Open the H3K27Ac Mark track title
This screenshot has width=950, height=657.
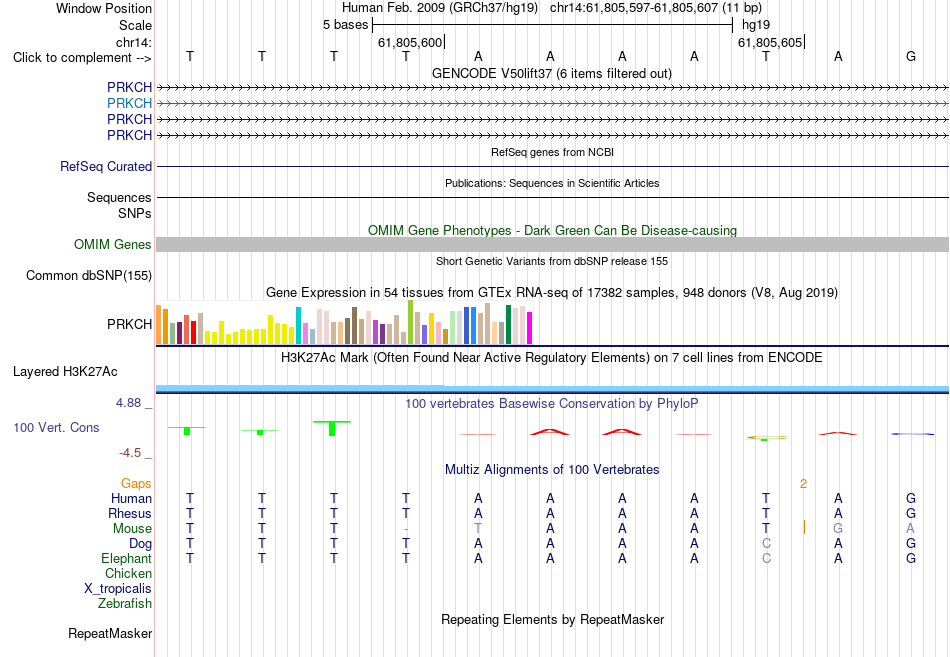pos(551,358)
